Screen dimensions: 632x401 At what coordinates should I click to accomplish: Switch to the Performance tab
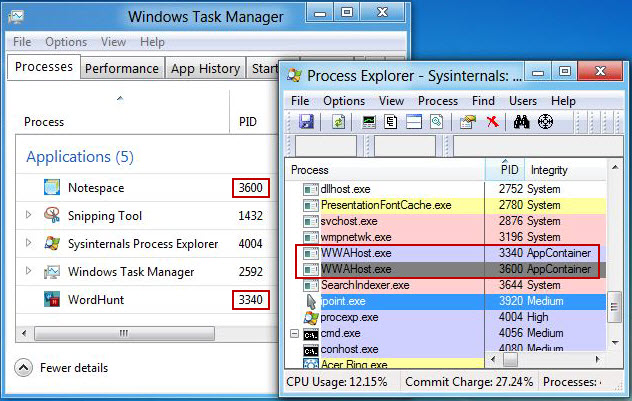click(122, 69)
